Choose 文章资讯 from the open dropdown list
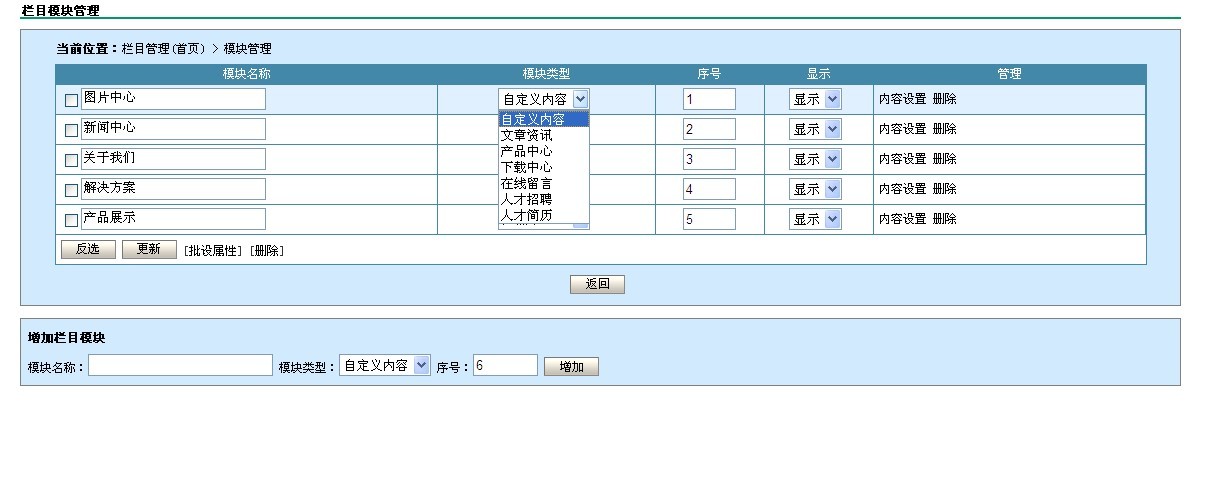The height and width of the screenshot is (485, 1209). (x=526, y=135)
